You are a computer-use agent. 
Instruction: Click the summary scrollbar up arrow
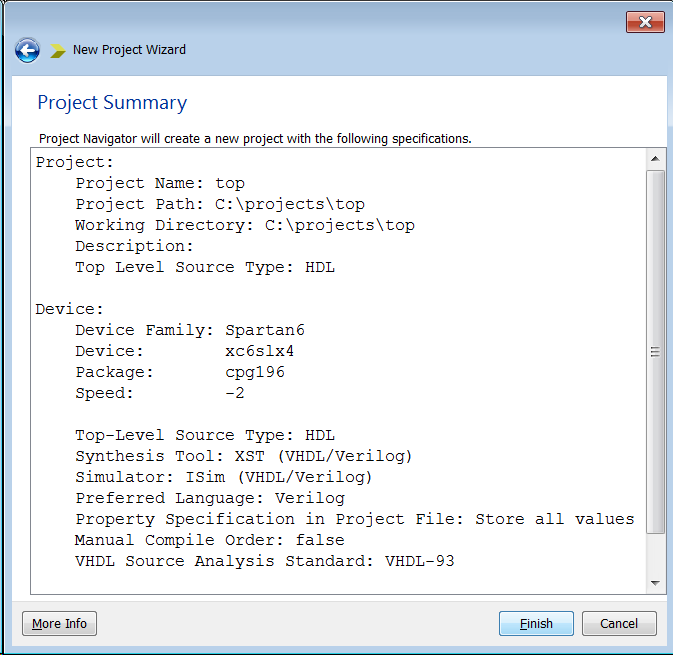pyautogui.click(x=656, y=159)
